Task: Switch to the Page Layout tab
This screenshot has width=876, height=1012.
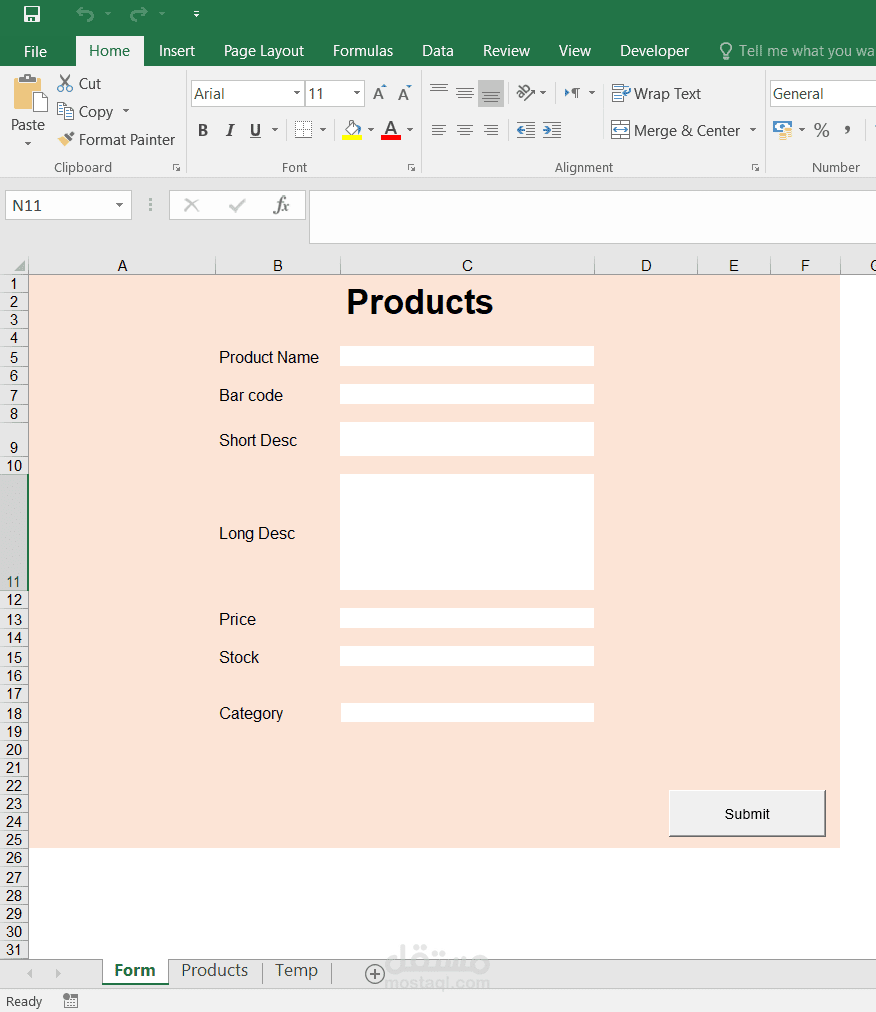Action: (263, 51)
